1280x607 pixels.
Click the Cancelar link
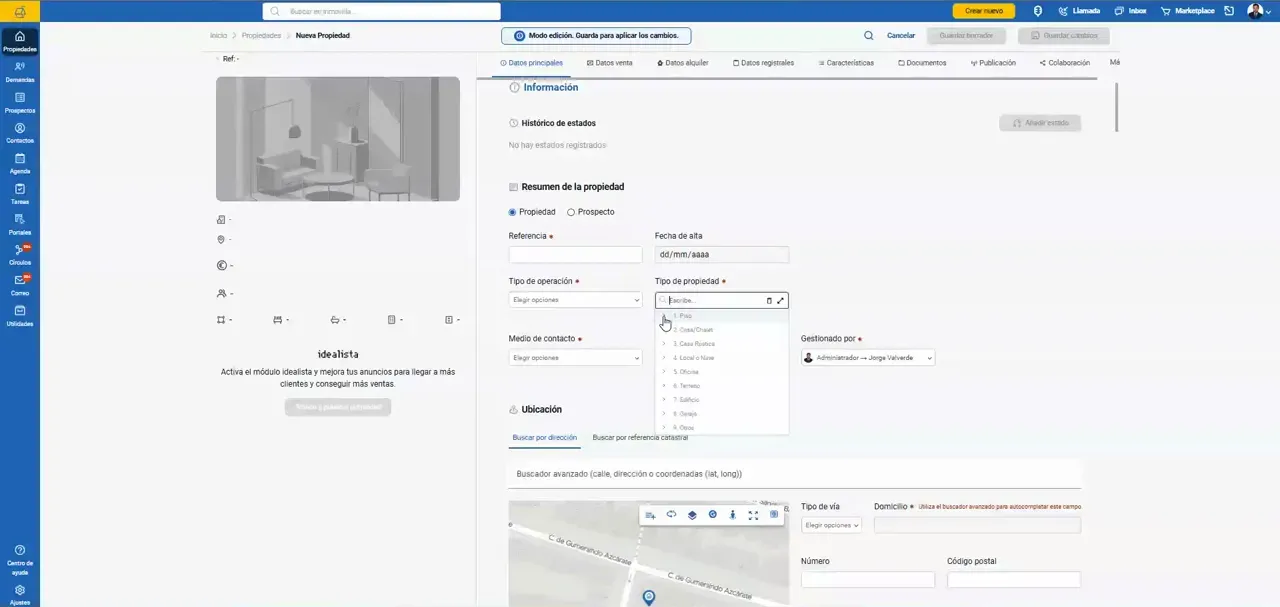click(x=901, y=36)
